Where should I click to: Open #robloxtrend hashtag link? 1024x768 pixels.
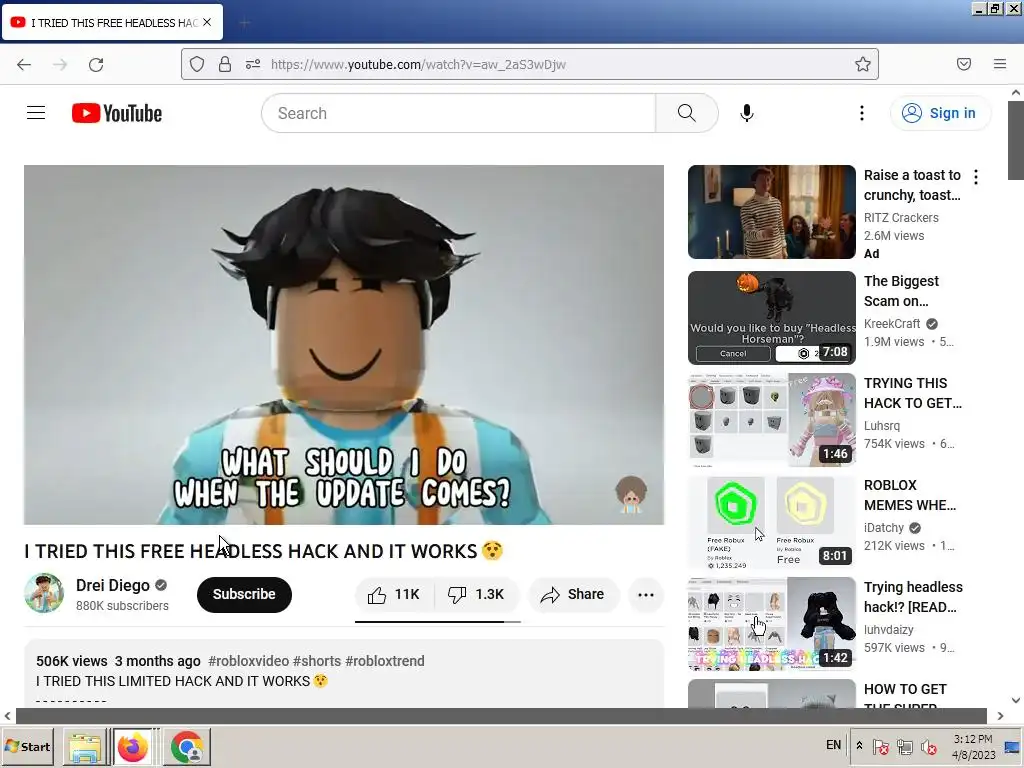[385, 661]
